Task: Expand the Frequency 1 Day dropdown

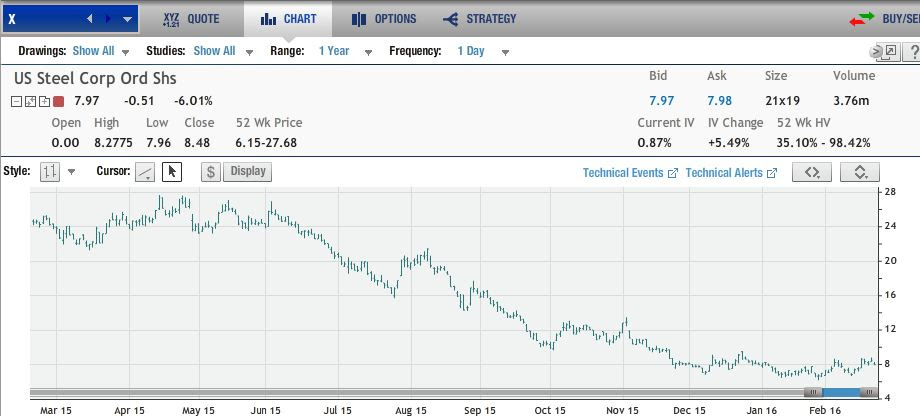Action: (x=483, y=51)
